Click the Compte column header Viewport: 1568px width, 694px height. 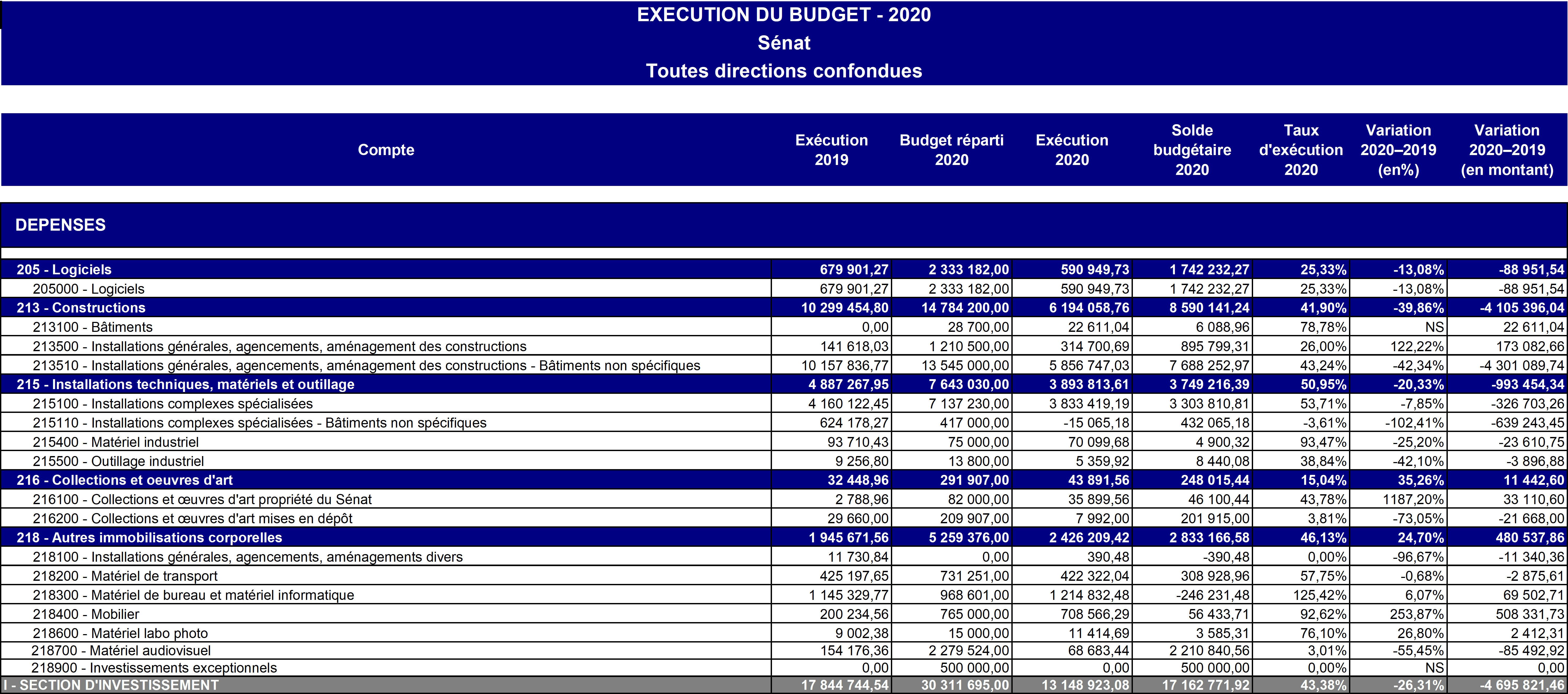[386, 150]
